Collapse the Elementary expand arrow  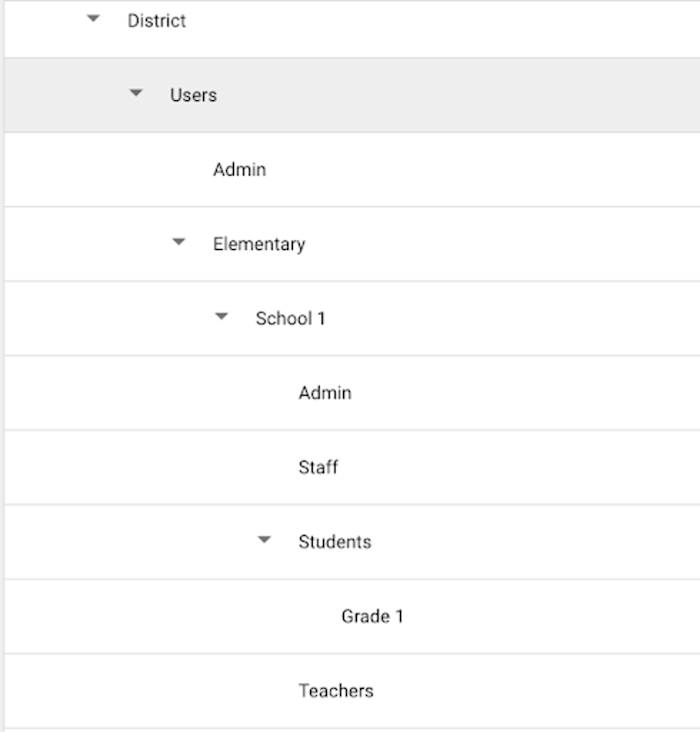pos(179,242)
